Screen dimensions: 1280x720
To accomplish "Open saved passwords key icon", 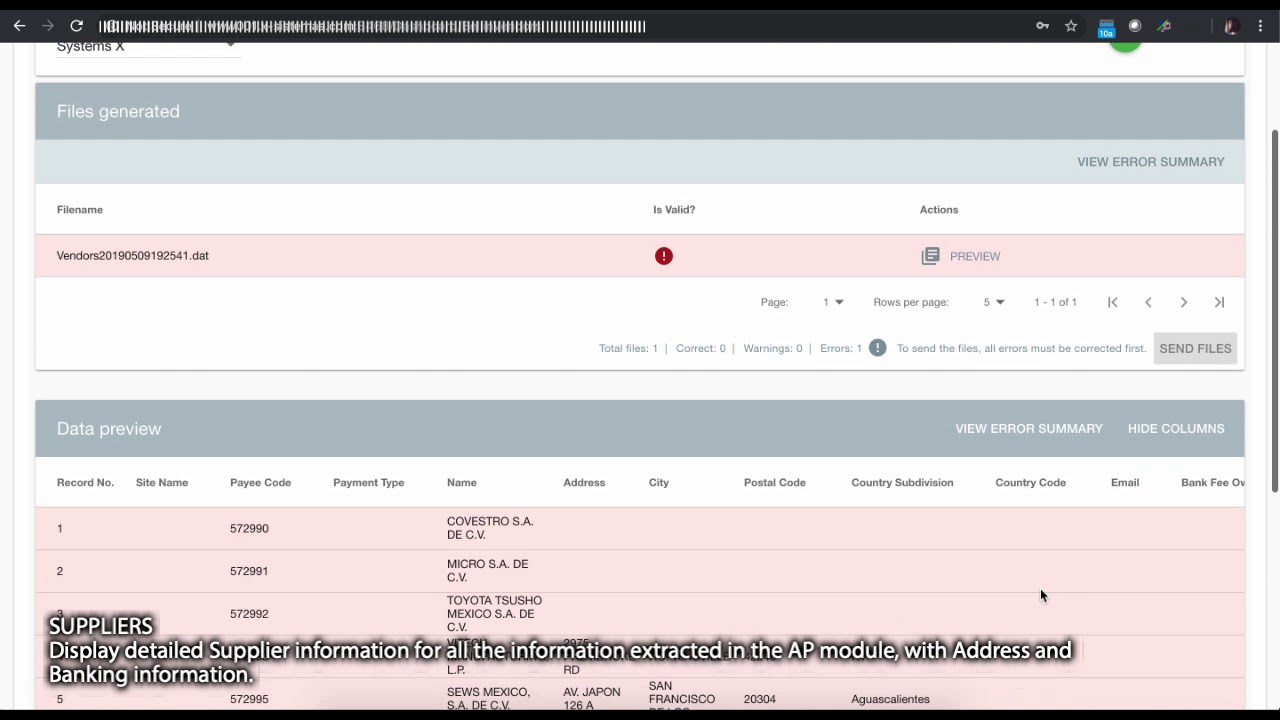I will 1042,26.
